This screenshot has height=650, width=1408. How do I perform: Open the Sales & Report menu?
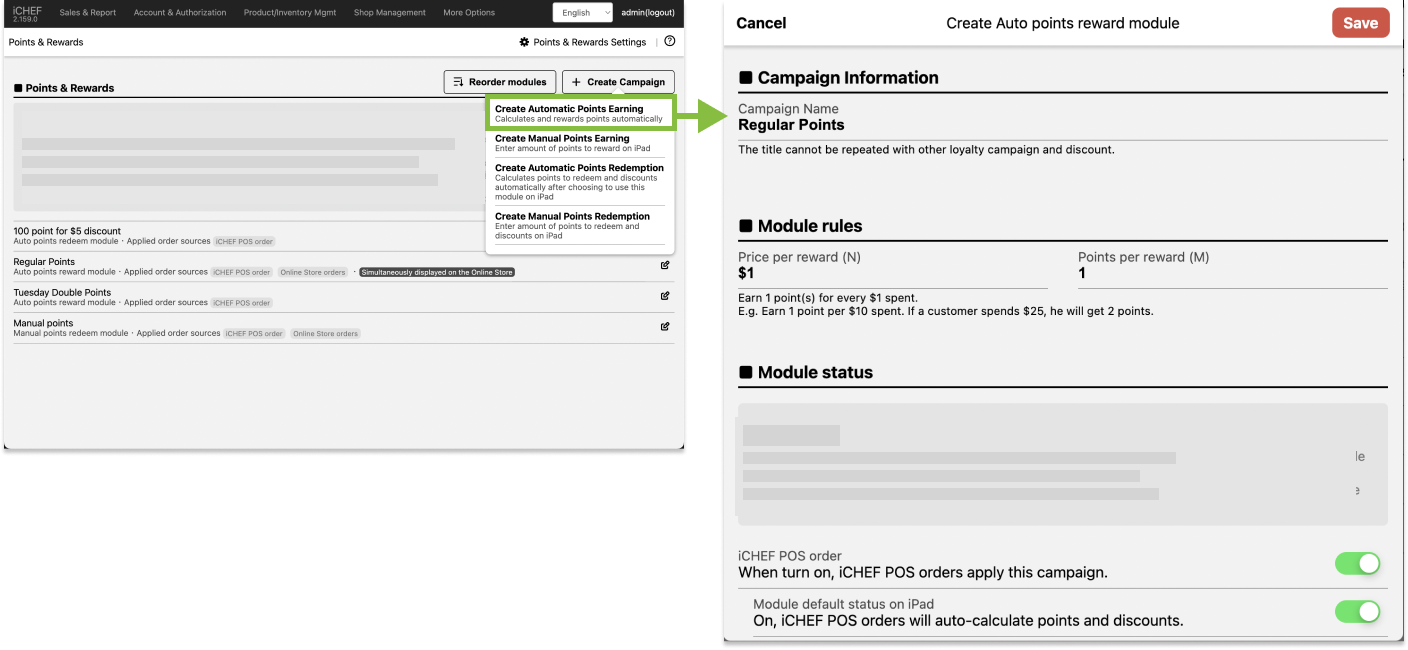[88, 13]
